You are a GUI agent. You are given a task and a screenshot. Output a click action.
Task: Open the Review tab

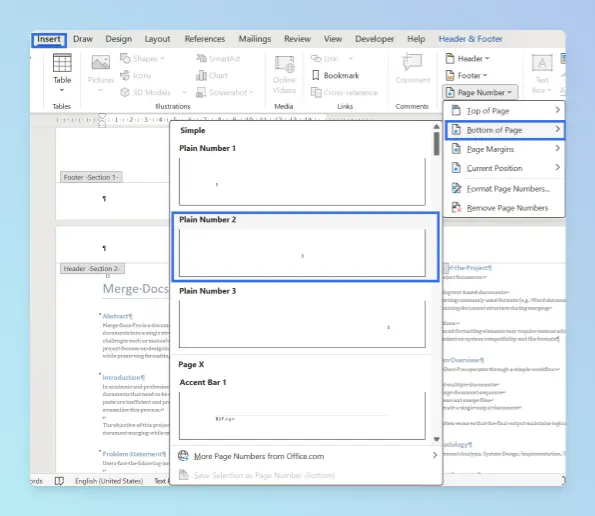(298, 39)
